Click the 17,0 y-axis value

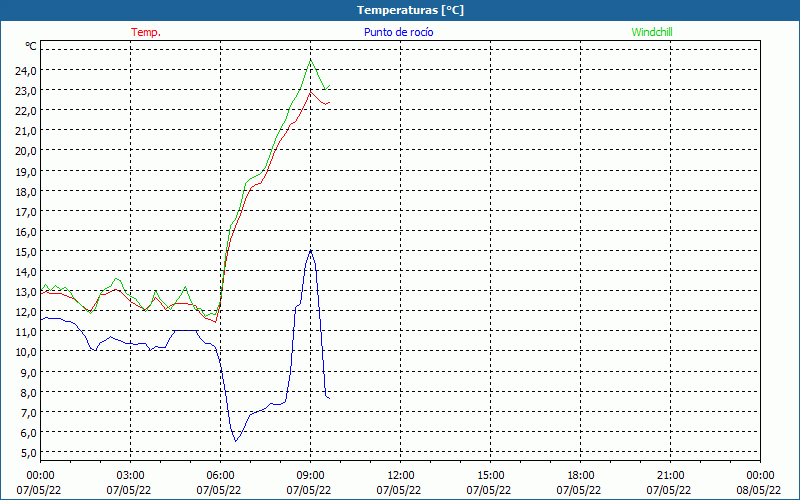tap(26, 211)
